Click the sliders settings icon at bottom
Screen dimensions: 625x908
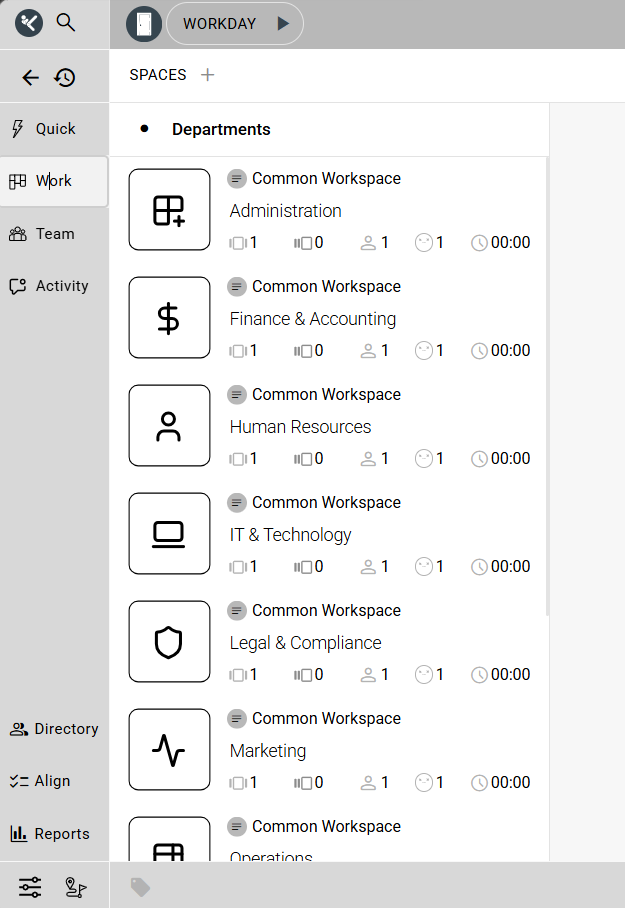click(31, 886)
